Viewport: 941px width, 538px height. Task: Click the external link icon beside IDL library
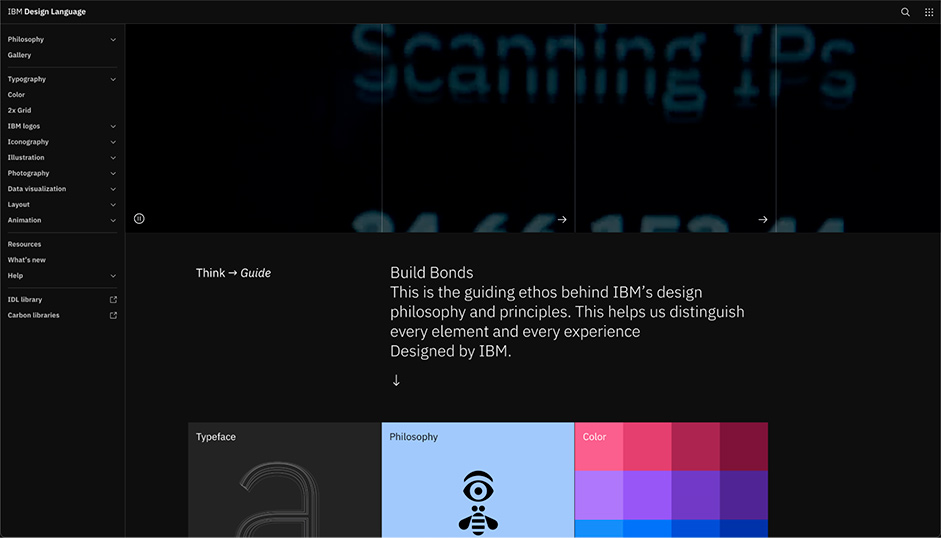(113, 300)
